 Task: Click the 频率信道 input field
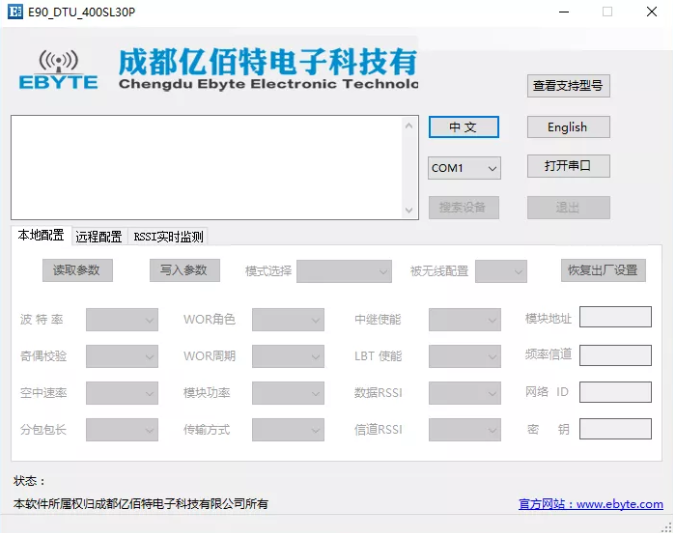pyautogui.click(x=615, y=355)
